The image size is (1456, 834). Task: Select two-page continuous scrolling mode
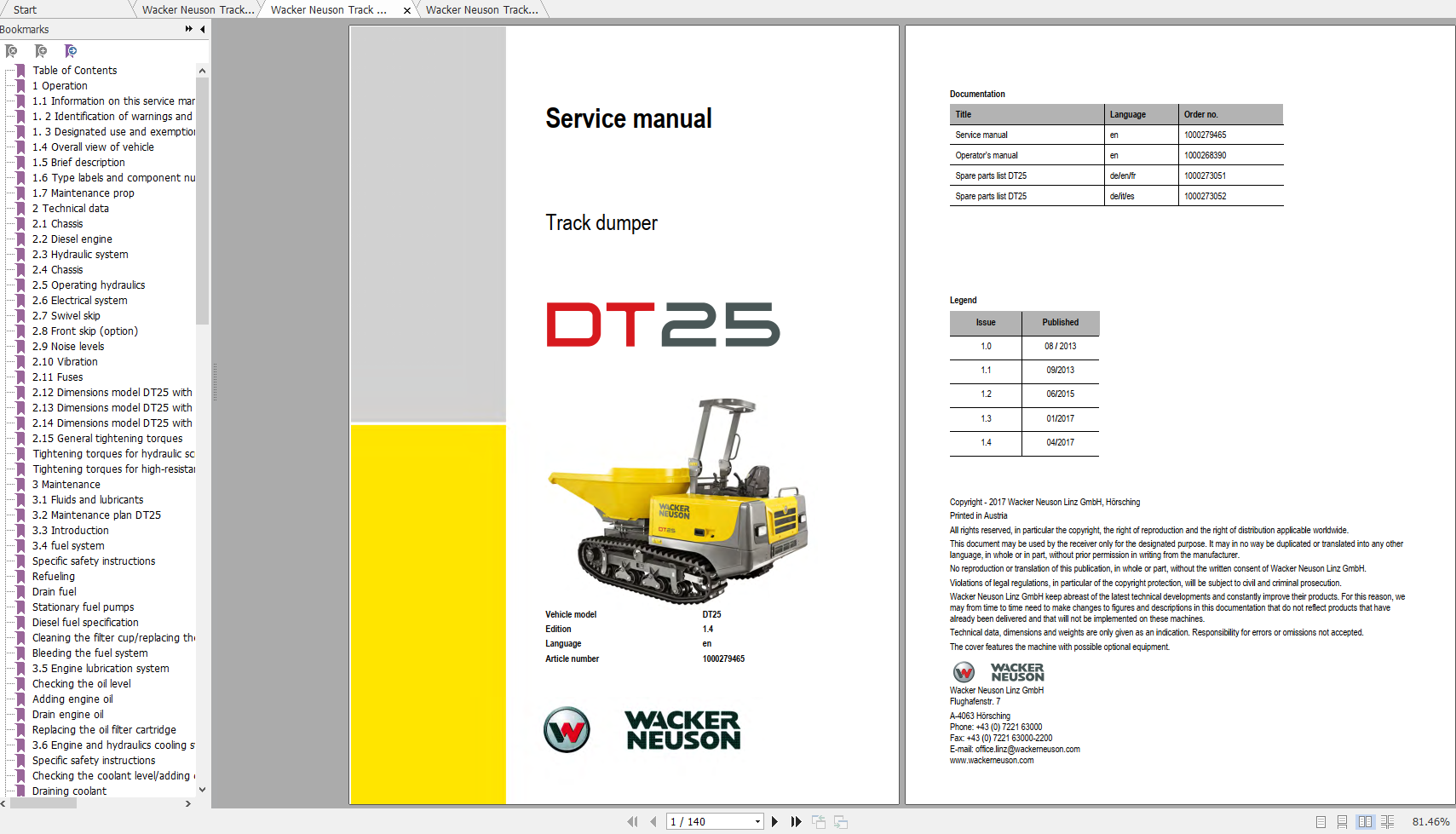point(1388,821)
